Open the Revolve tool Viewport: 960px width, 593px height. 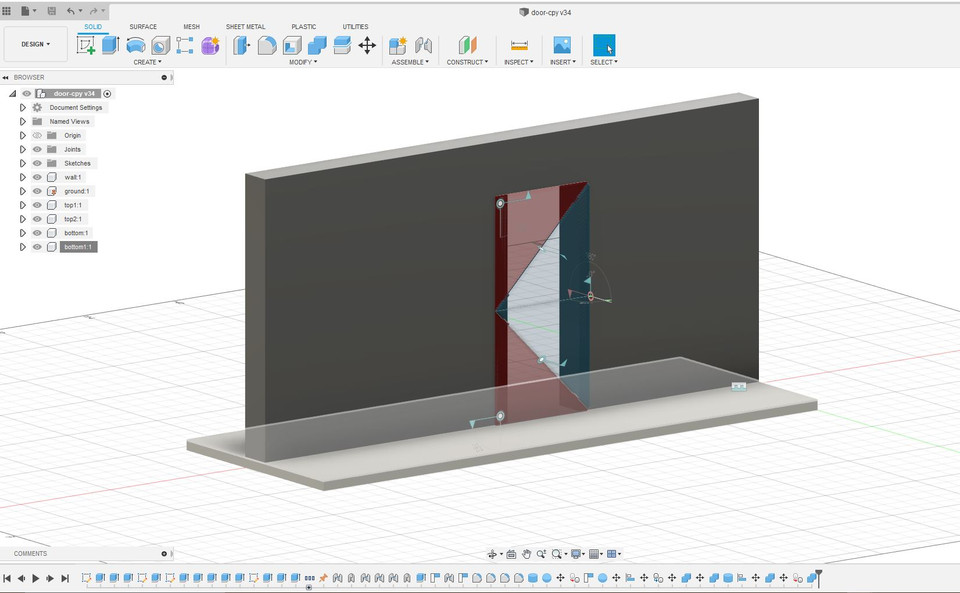[136, 44]
